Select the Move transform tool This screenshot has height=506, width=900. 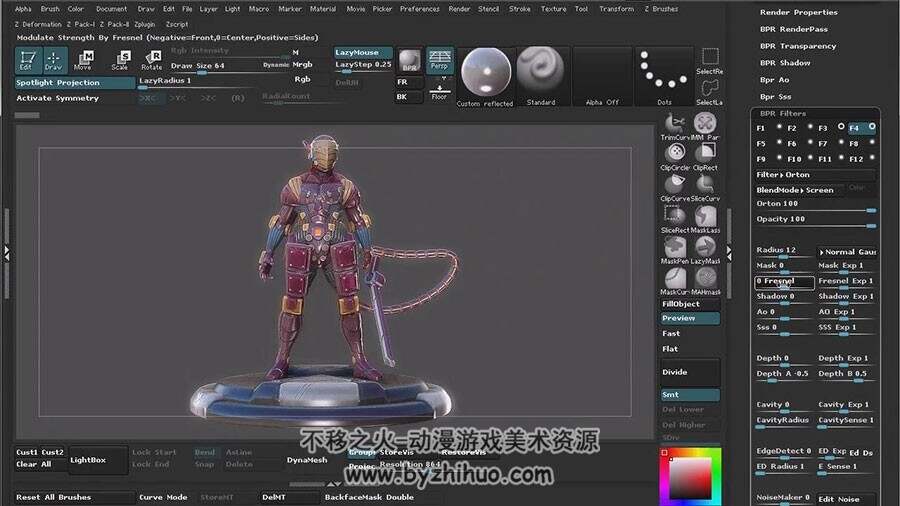pos(83,60)
